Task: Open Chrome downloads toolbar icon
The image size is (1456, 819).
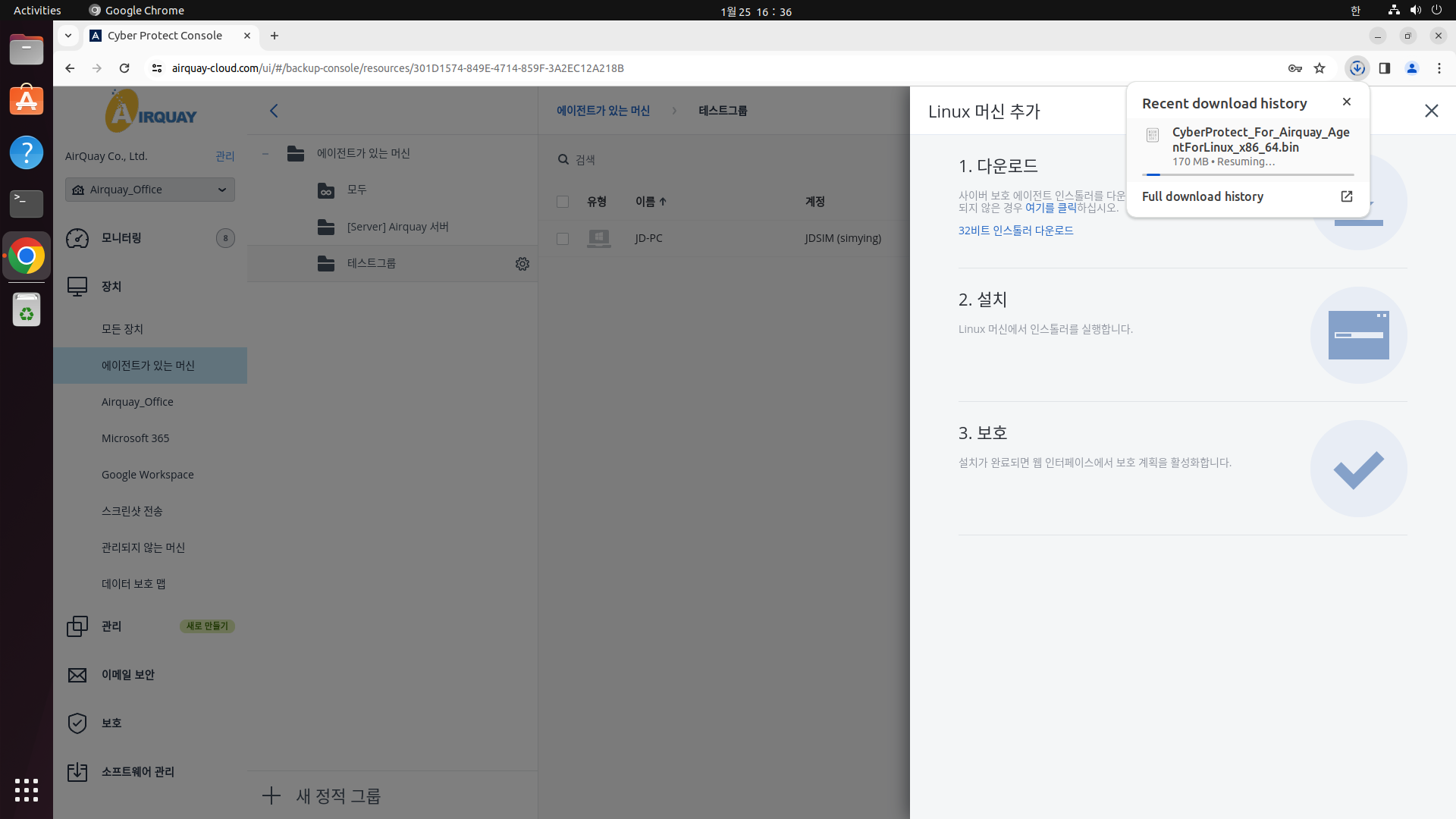Action: point(1357,68)
